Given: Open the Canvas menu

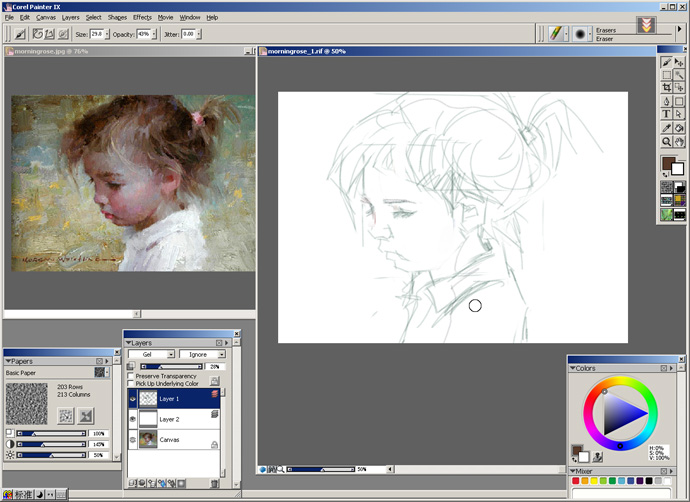Looking at the screenshot, I should [46, 18].
